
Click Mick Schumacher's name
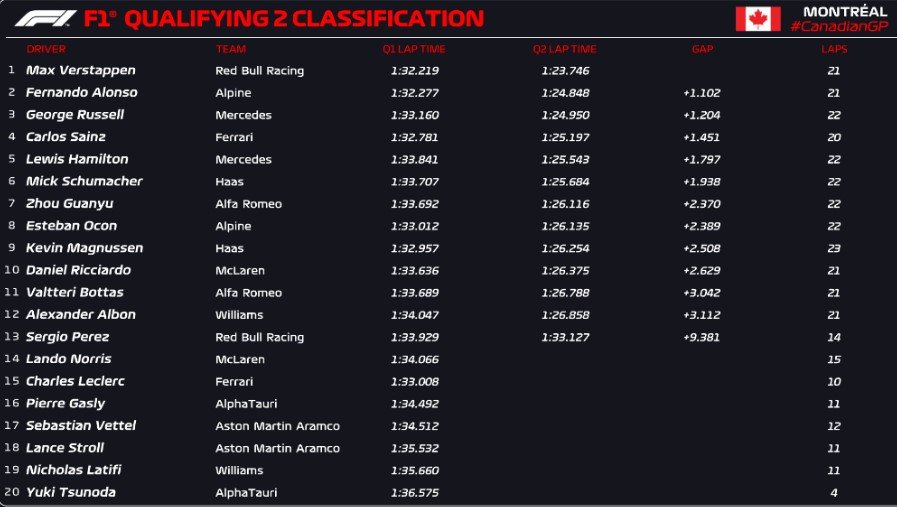tap(84, 181)
